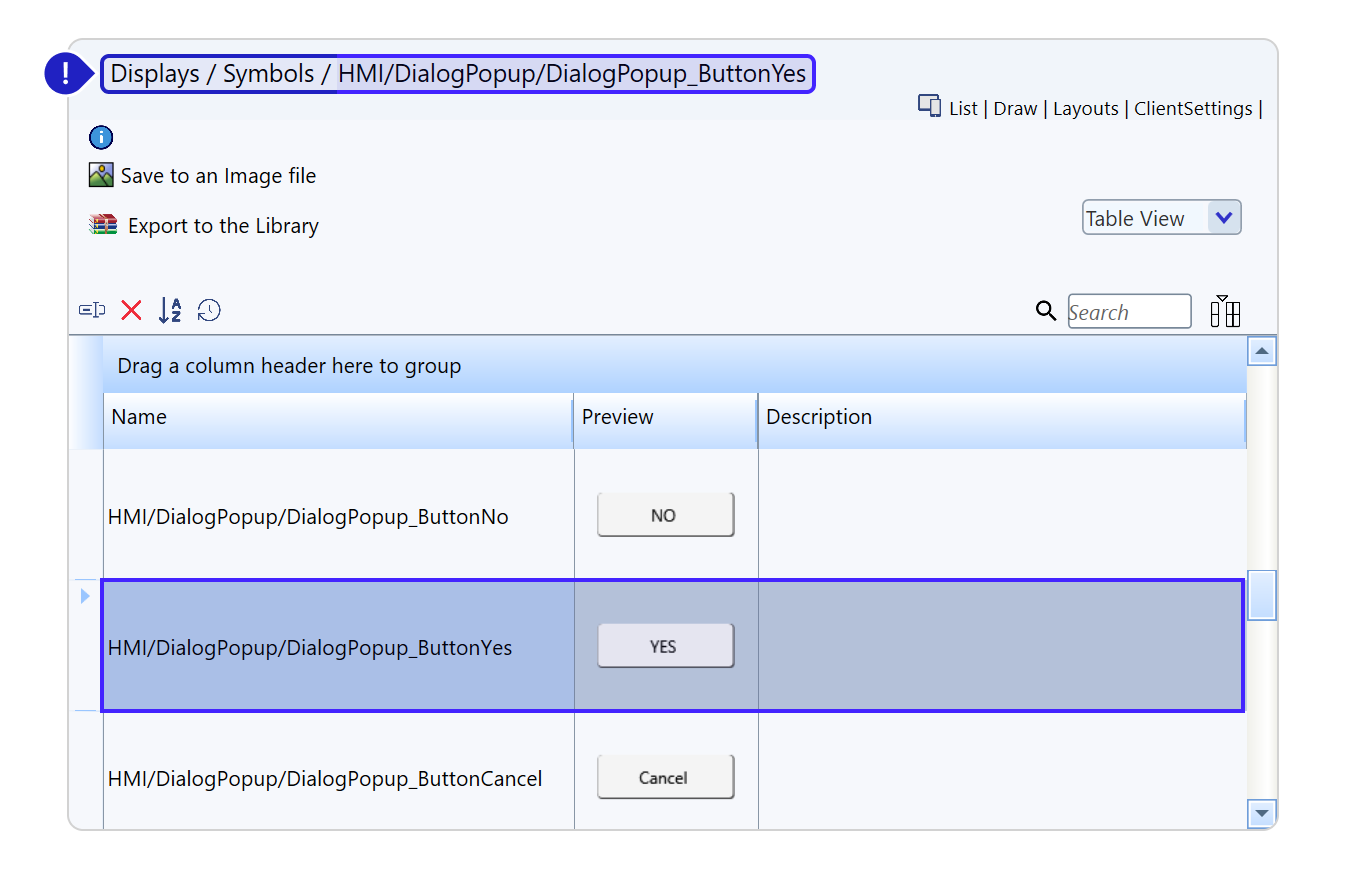Sort the rows alphabetically with the A-Z icon
The width and height of the screenshot is (1357, 869).
coord(170,311)
